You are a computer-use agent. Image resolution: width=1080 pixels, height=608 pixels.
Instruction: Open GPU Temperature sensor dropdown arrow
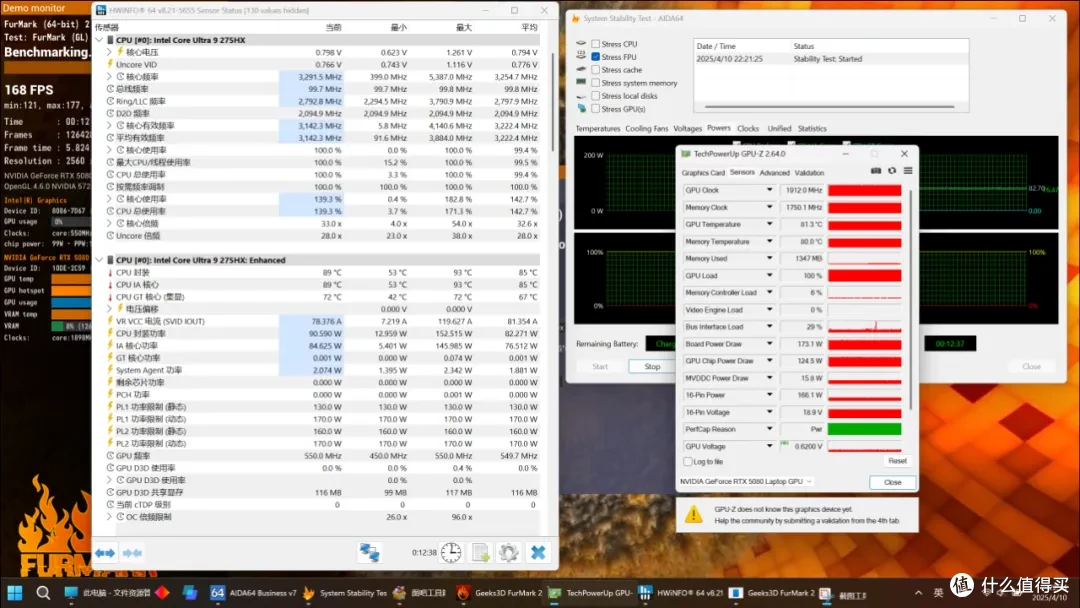pyautogui.click(x=769, y=224)
